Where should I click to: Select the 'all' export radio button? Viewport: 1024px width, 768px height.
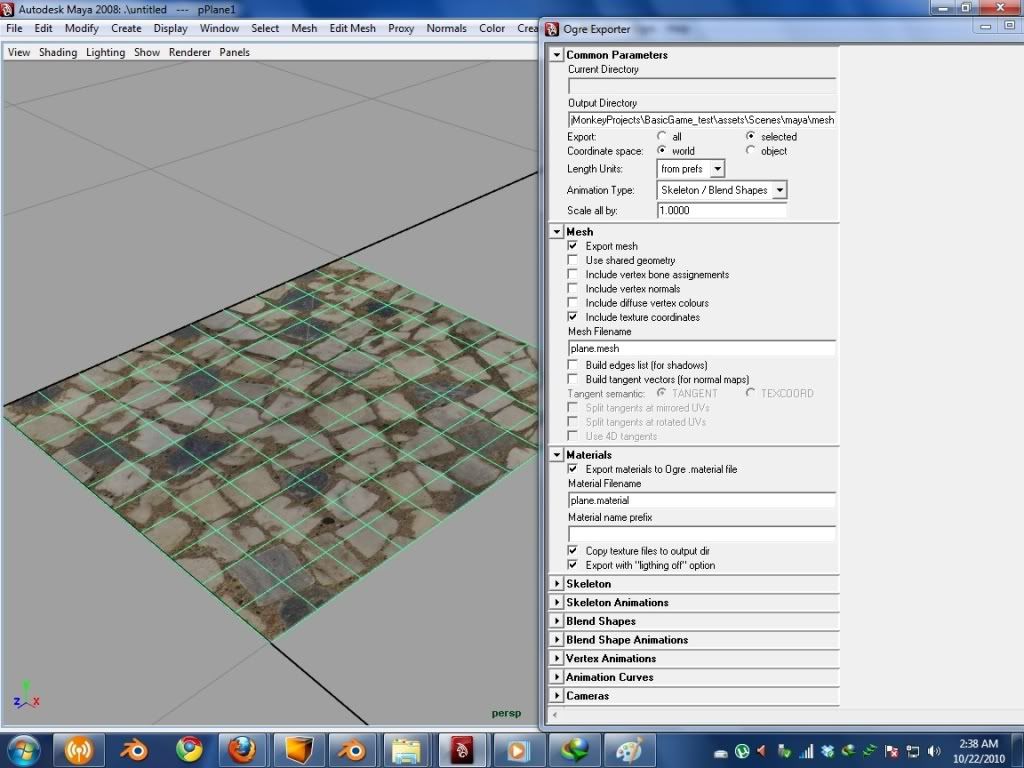pos(662,137)
